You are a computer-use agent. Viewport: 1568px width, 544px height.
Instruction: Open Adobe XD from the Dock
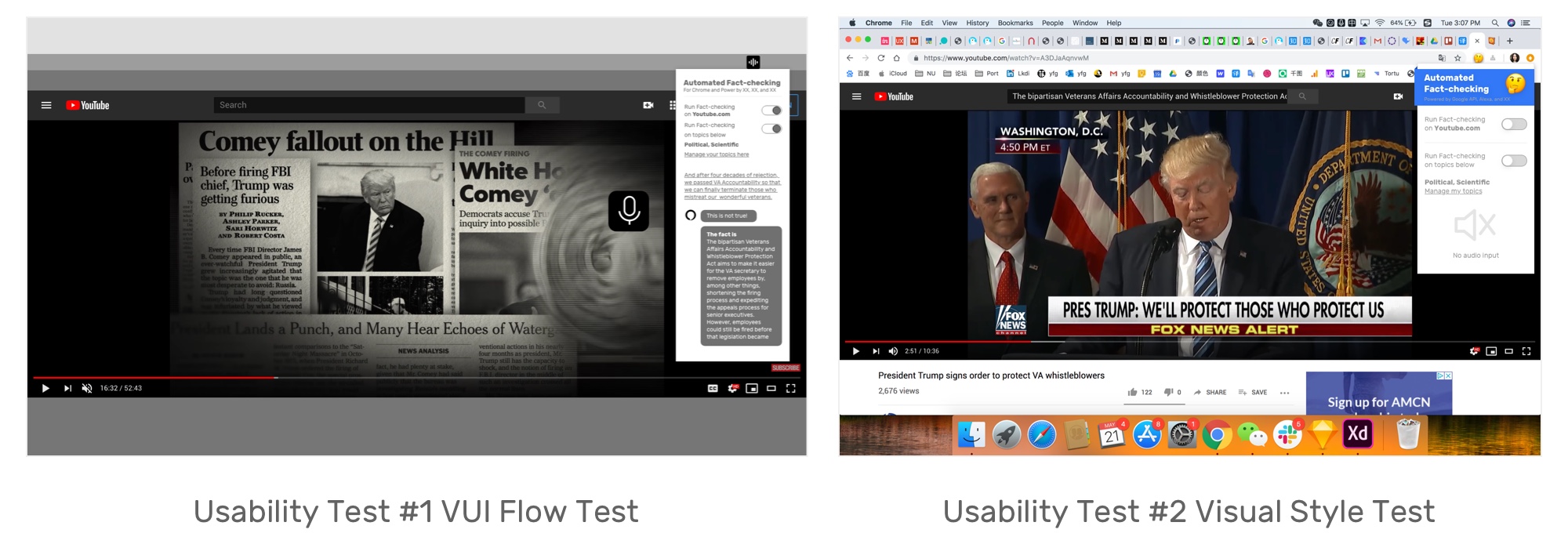1357,433
